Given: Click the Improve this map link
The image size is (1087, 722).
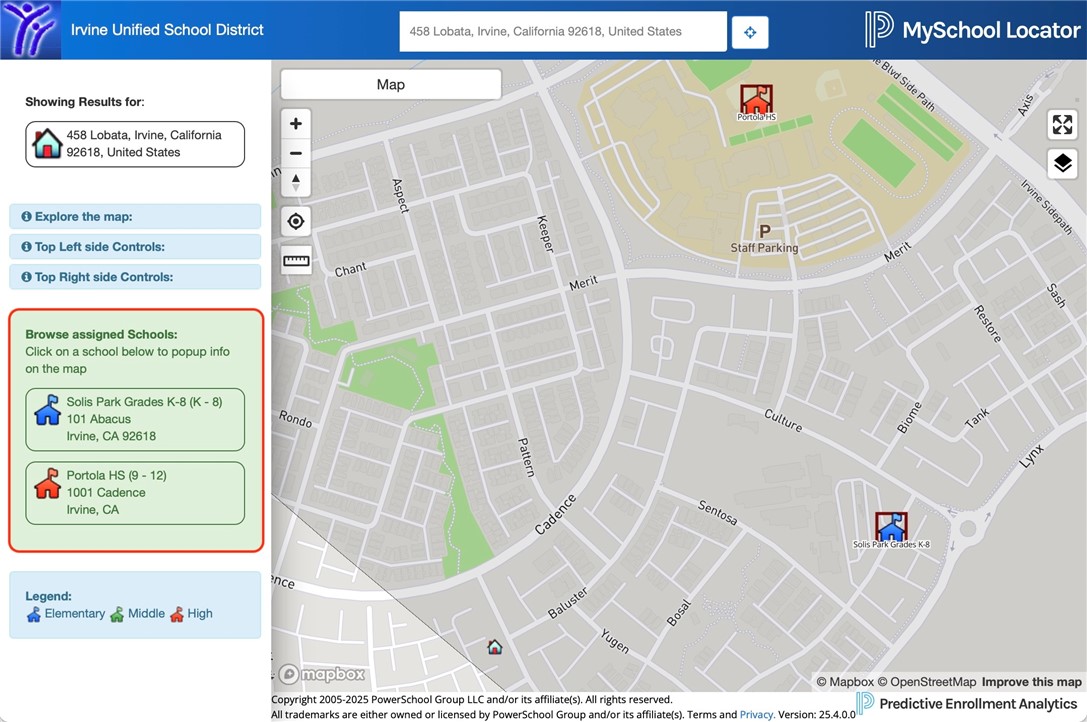Looking at the screenshot, I should point(1031,682).
